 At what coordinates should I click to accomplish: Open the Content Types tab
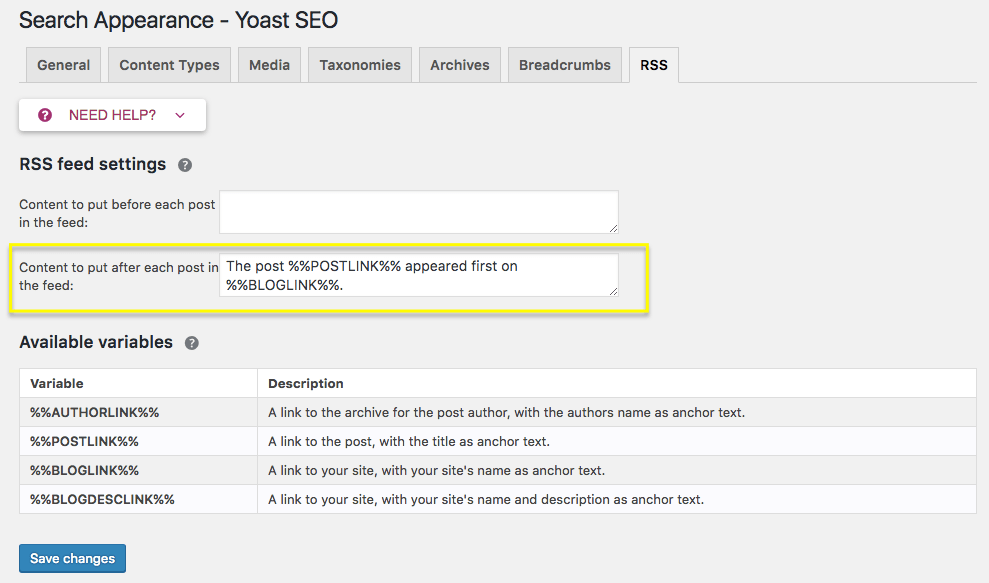pyautogui.click(x=170, y=65)
